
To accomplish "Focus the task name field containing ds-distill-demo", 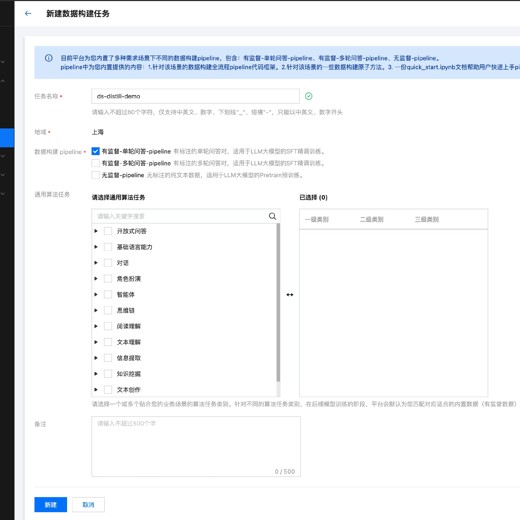I will (195, 96).
